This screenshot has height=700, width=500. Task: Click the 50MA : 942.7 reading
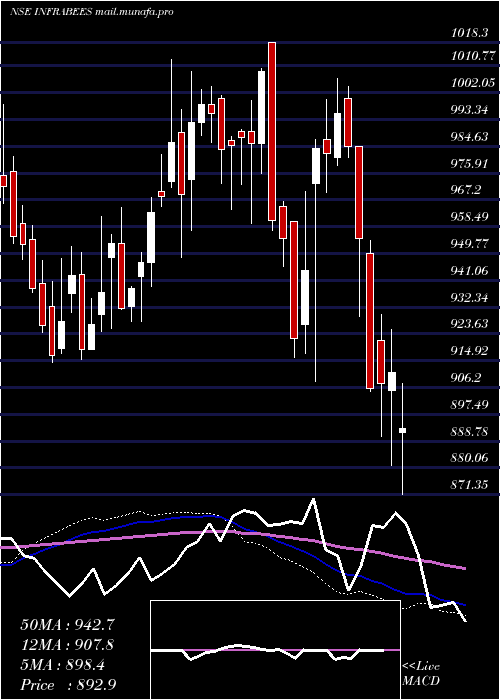click(68, 625)
